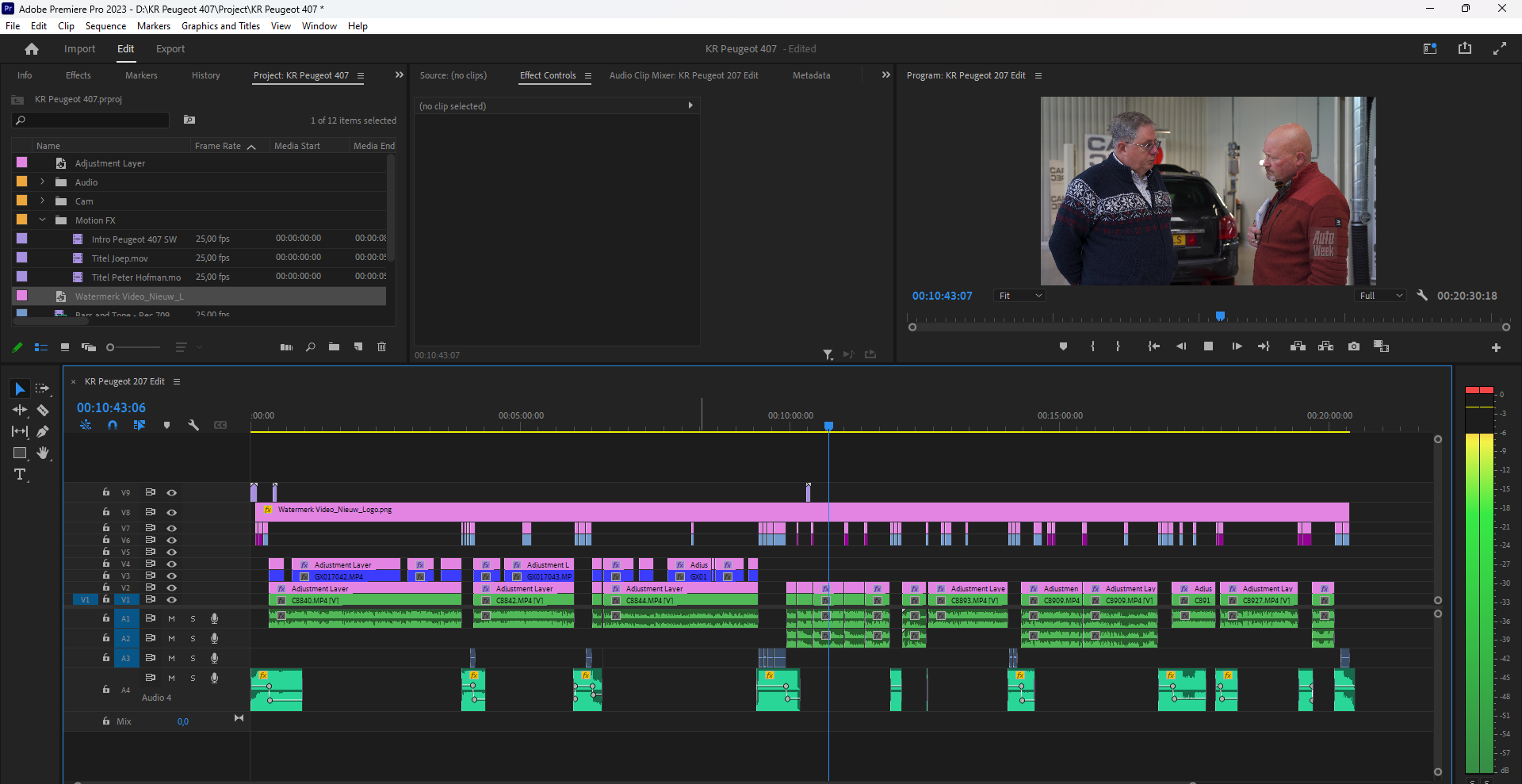Mute audio track A1
The image size is (1522, 784).
pyautogui.click(x=171, y=618)
